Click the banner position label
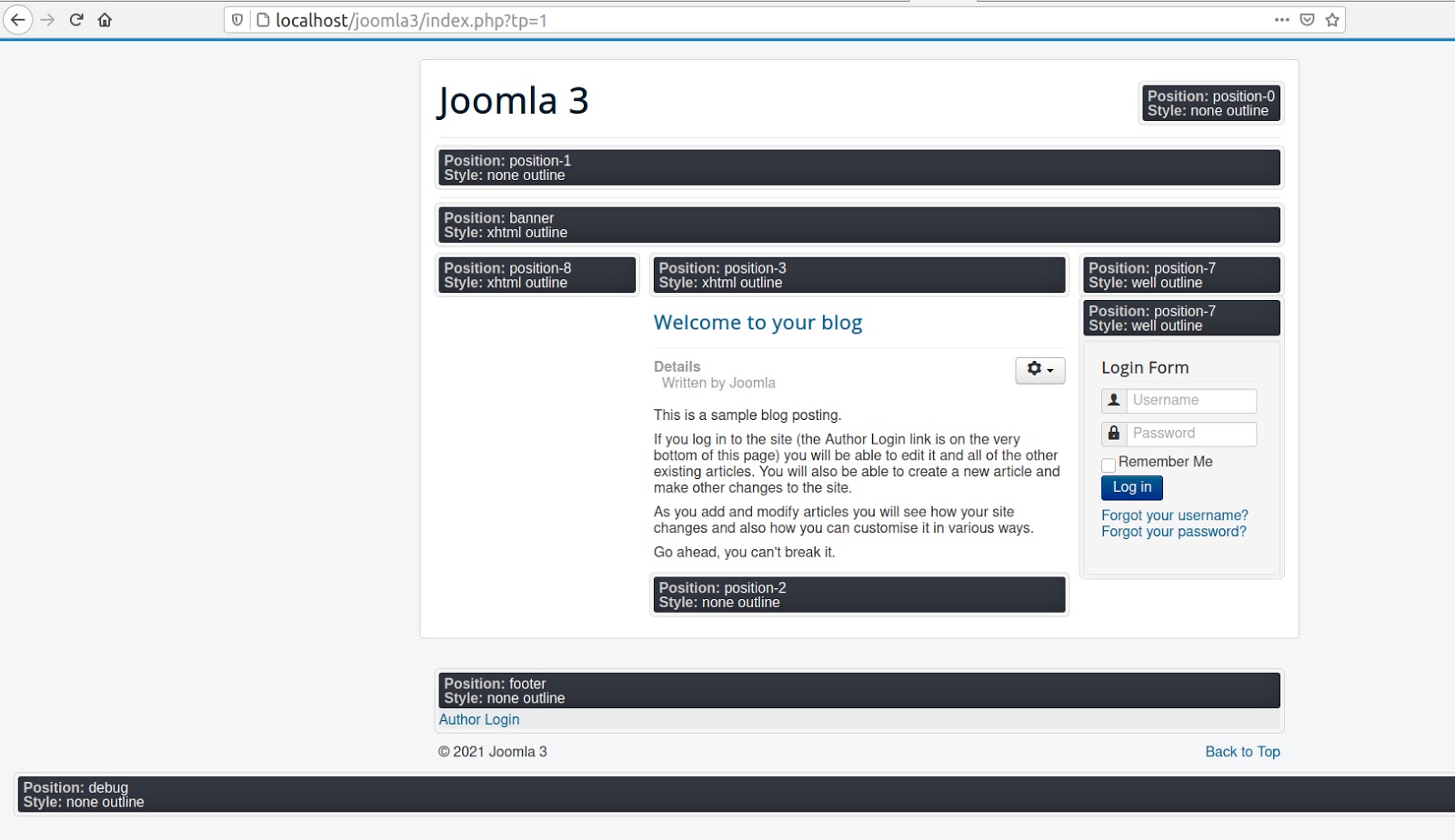Screen dimensions: 1455x840 click(859, 225)
